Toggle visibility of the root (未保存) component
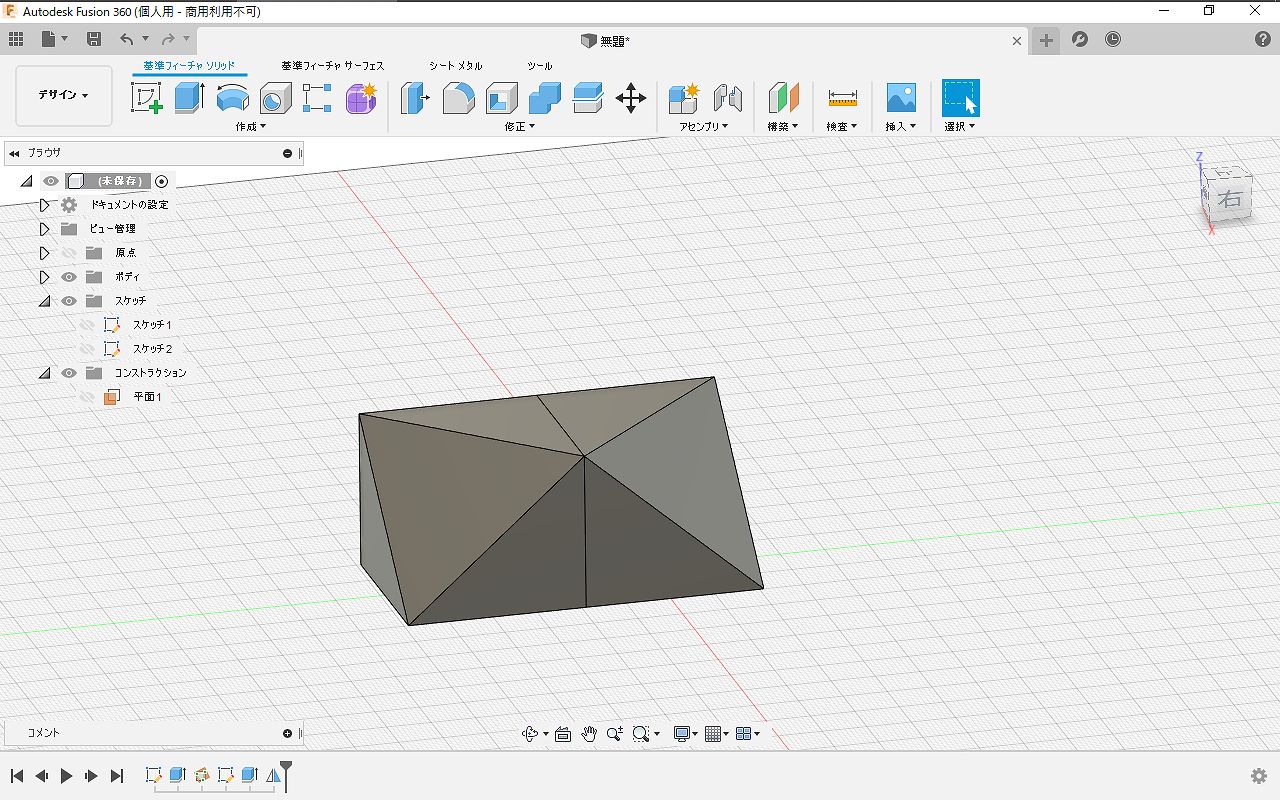Viewport: 1280px width, 800px height. pyautogui.click(x=50, y=181)
